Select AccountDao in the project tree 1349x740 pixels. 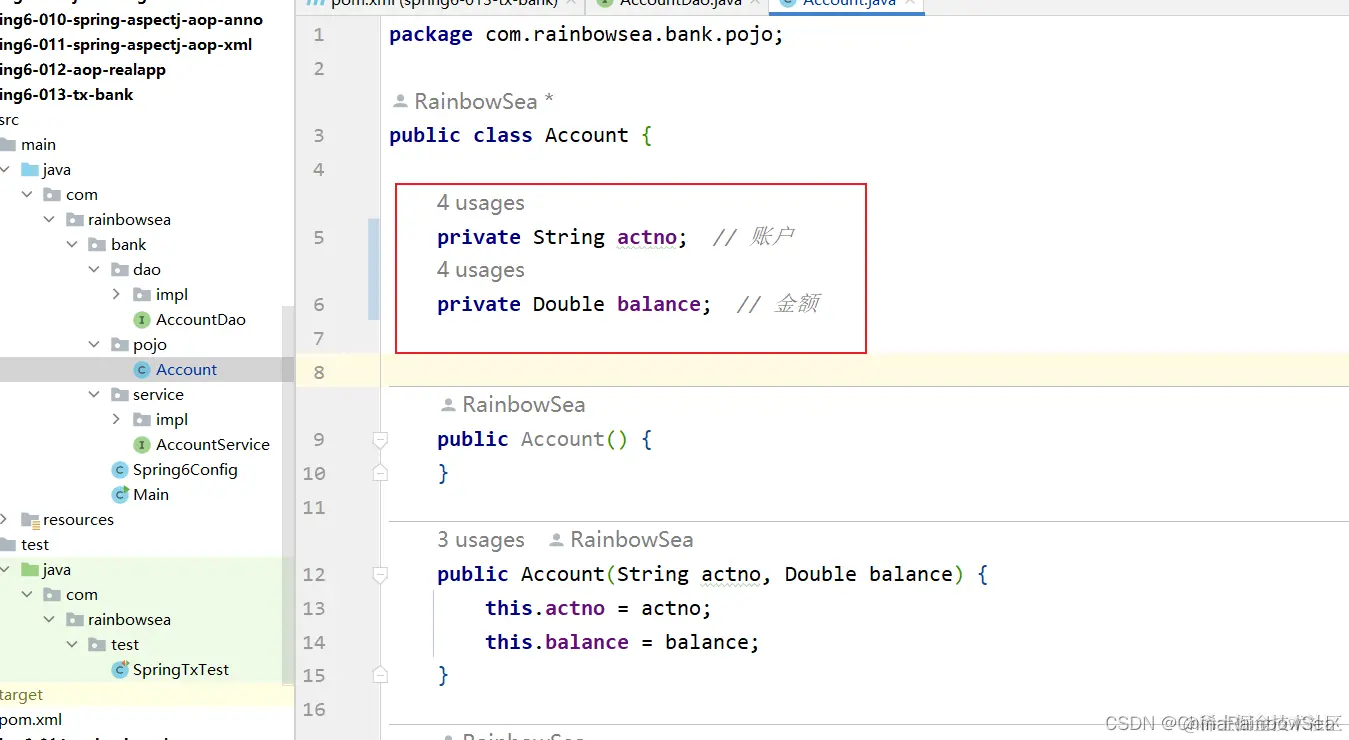point(201,320)
